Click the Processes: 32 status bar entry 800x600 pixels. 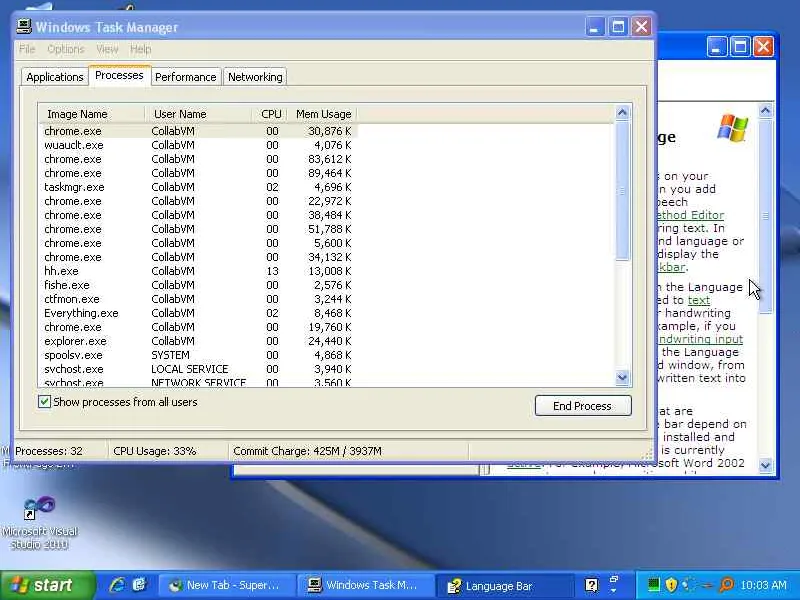point(60,451)
